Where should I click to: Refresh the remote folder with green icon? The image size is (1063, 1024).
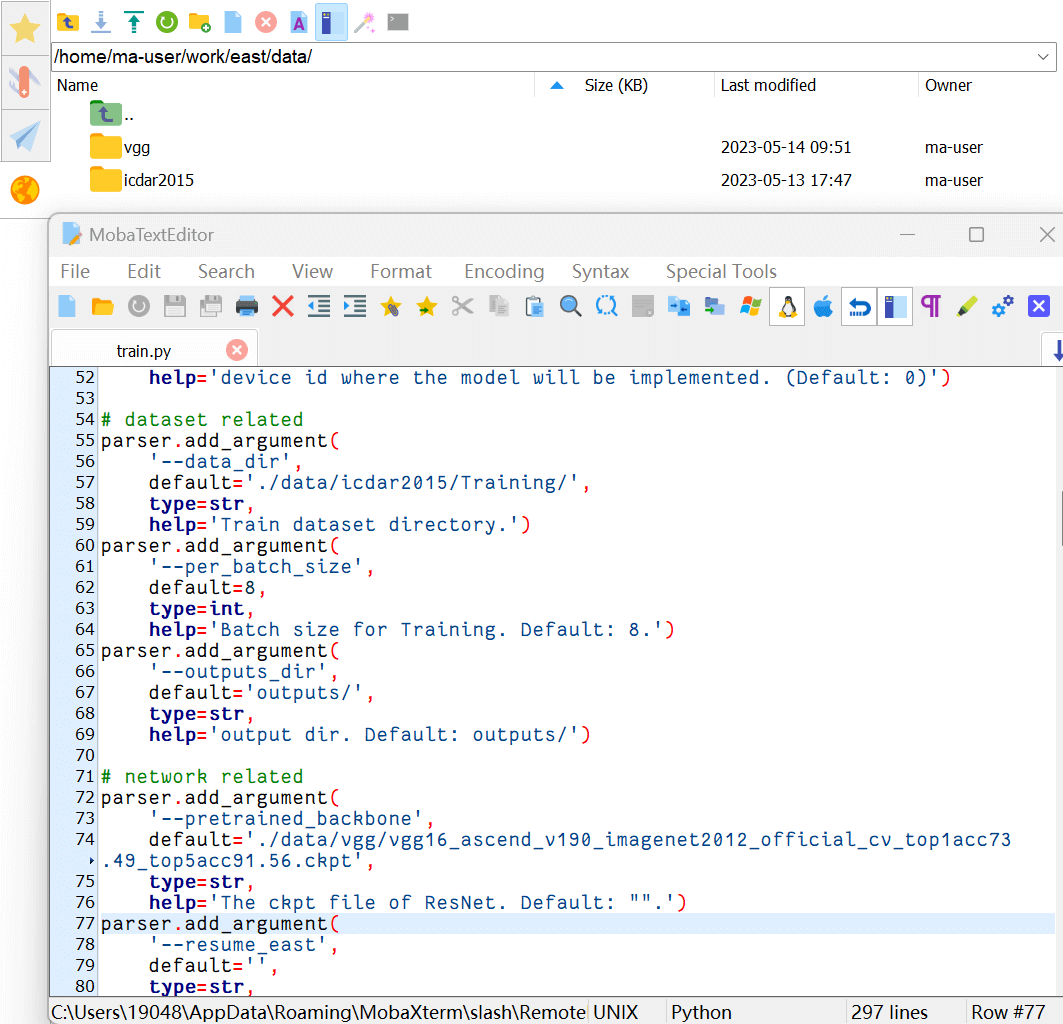[167, 22]
